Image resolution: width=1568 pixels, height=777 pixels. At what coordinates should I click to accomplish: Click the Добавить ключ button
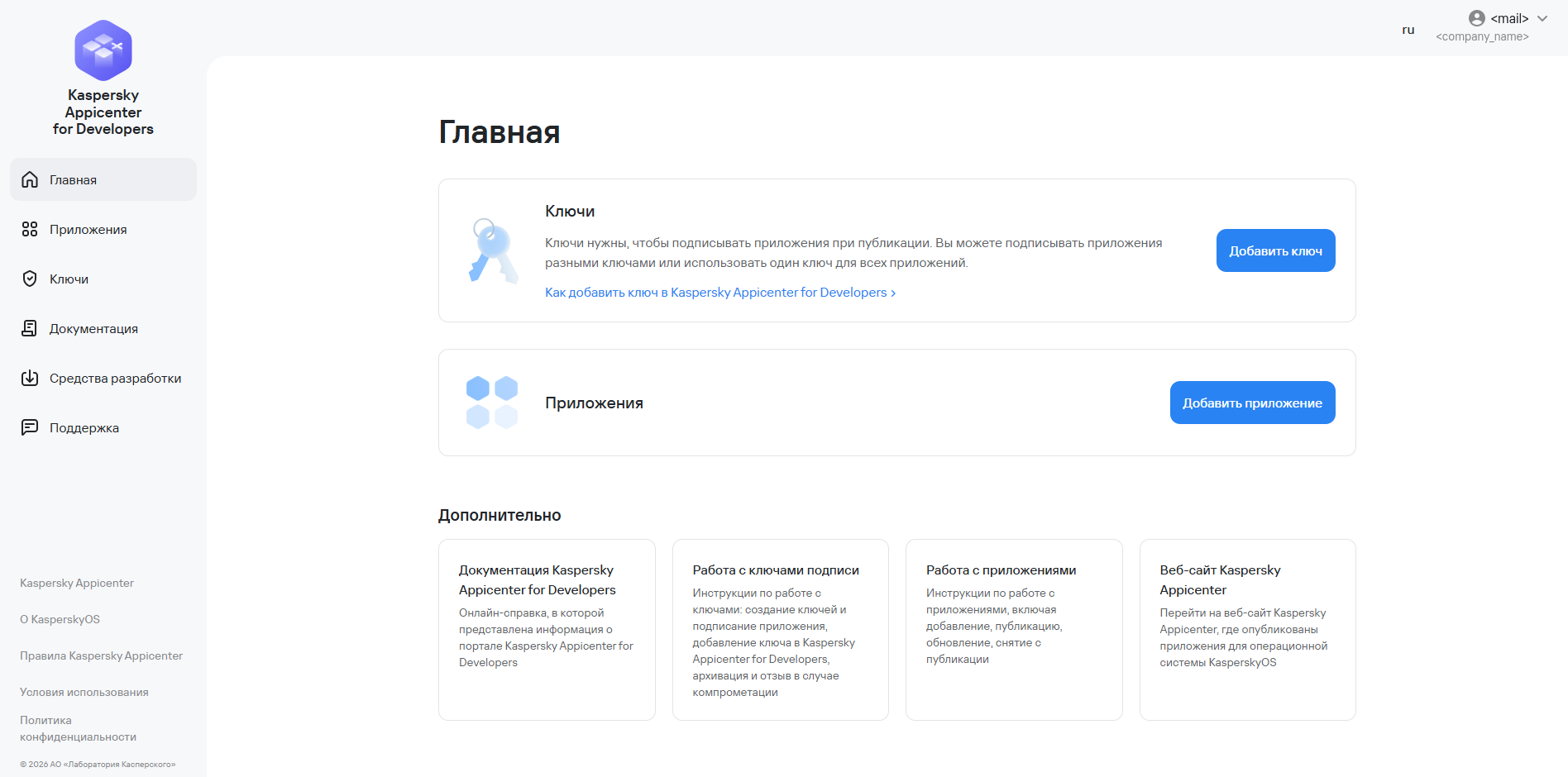[1275, 250]
